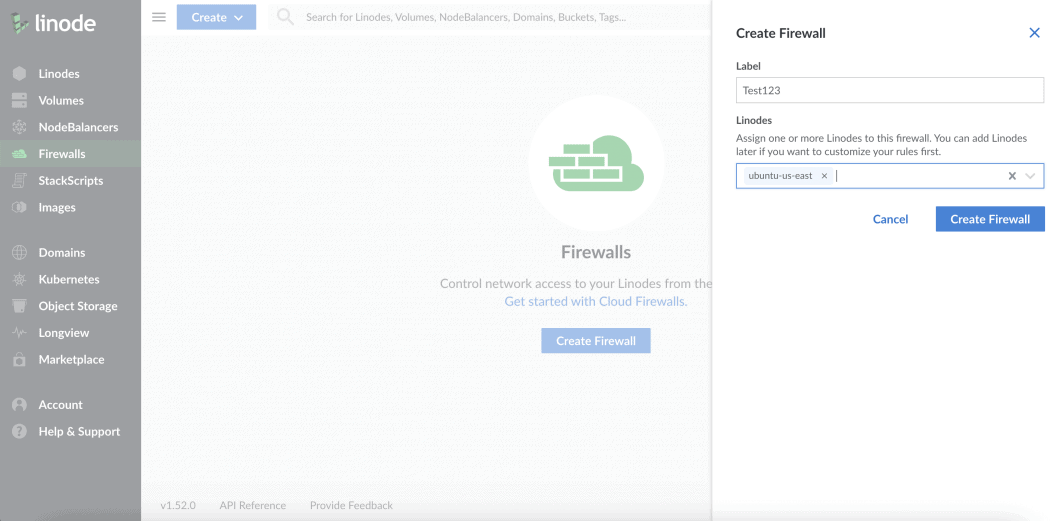Toggle the hamburger navigation menu
Image resolution: width=1064 pixels, height=521 pixels.
pos(159,17)
